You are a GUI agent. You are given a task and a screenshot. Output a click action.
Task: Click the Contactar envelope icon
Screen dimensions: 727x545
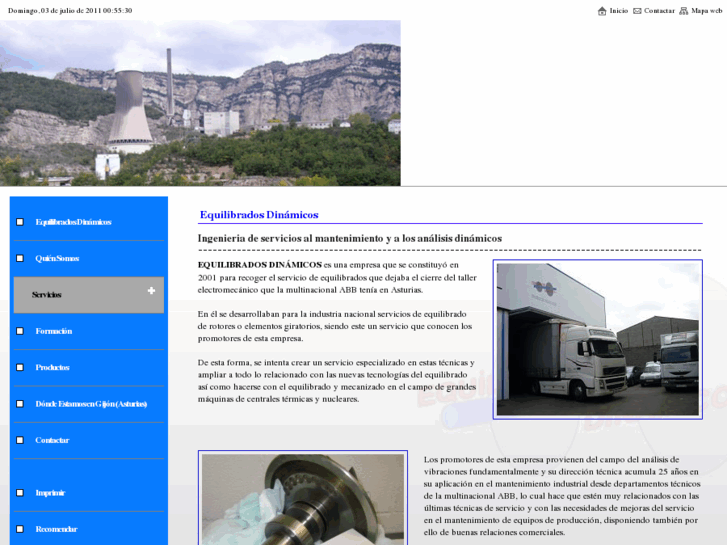click(637, 11)
